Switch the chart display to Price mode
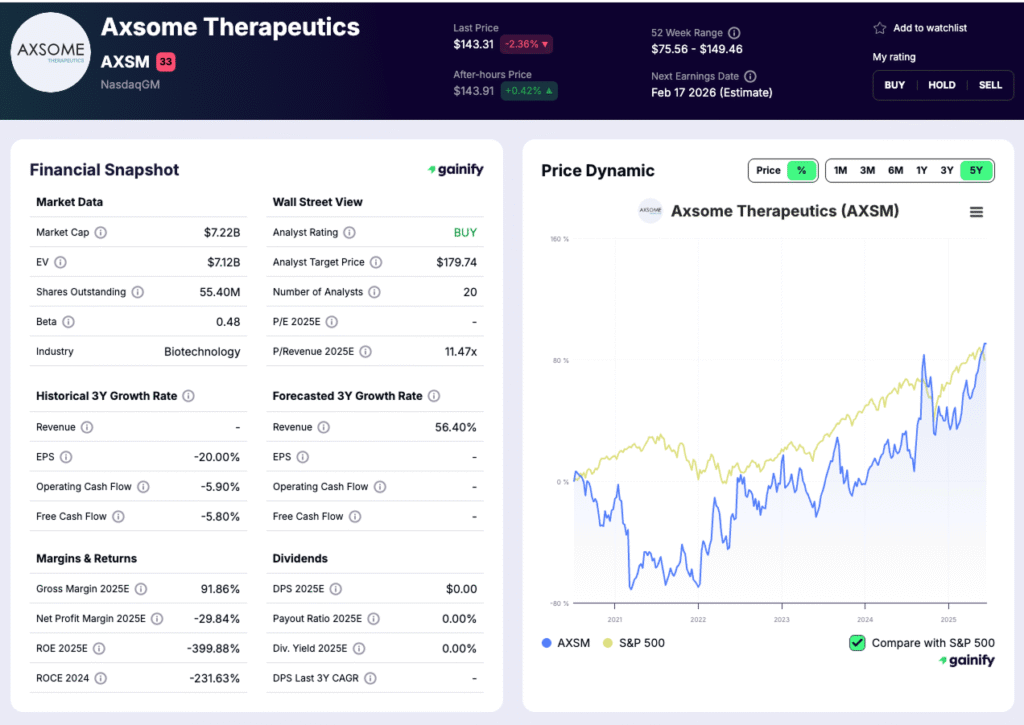 768,170
